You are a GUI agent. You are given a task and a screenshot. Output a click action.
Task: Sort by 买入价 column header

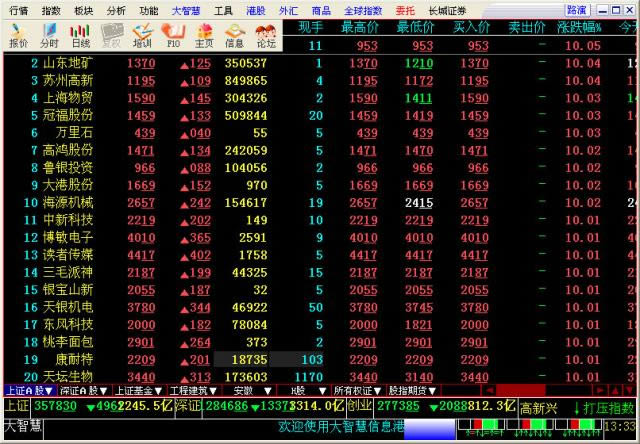click(471, 28)
